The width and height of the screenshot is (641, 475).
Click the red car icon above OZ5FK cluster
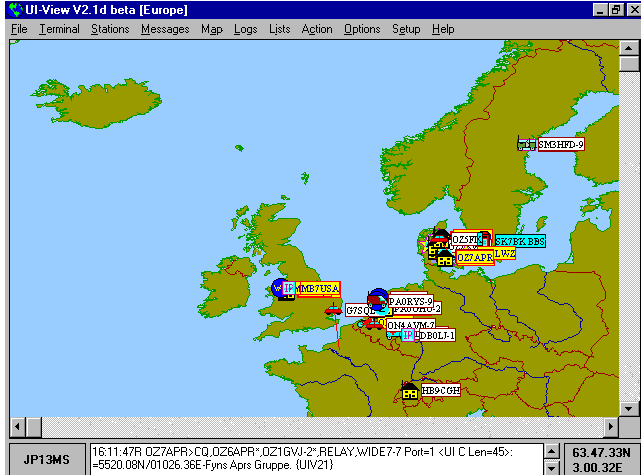440,238
